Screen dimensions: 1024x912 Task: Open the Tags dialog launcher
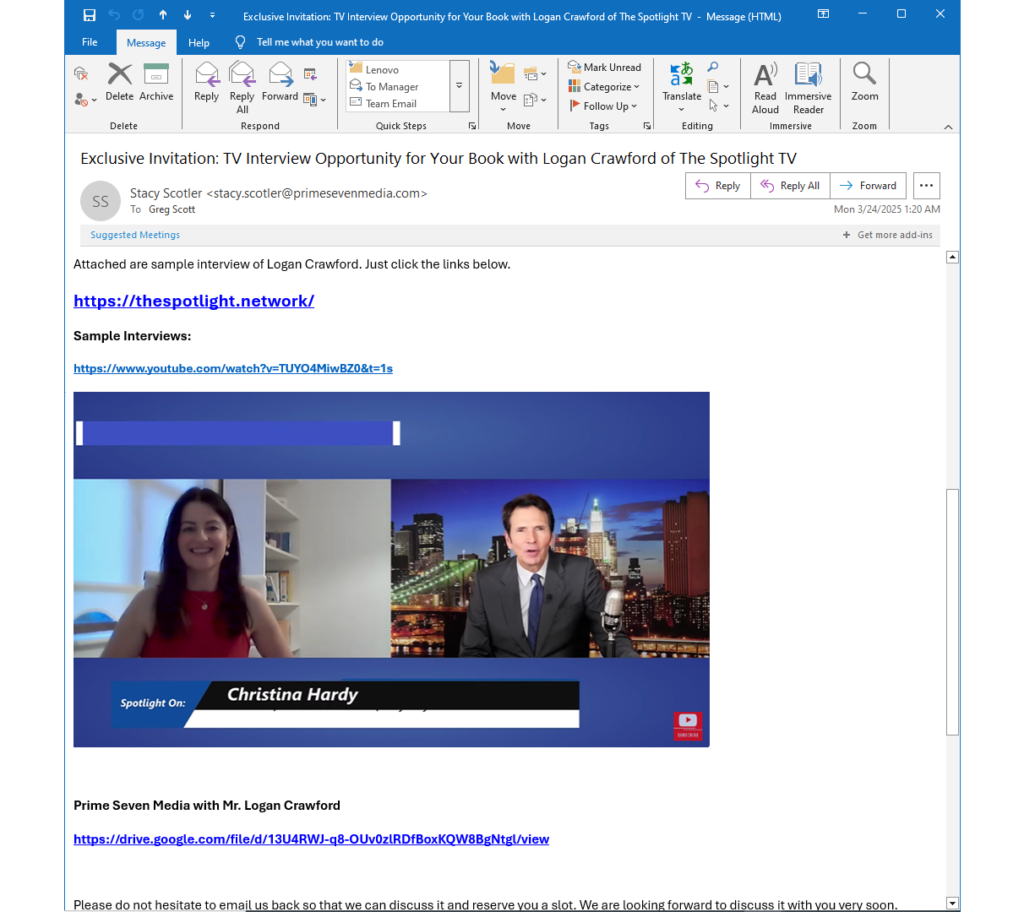coord(647,126)
